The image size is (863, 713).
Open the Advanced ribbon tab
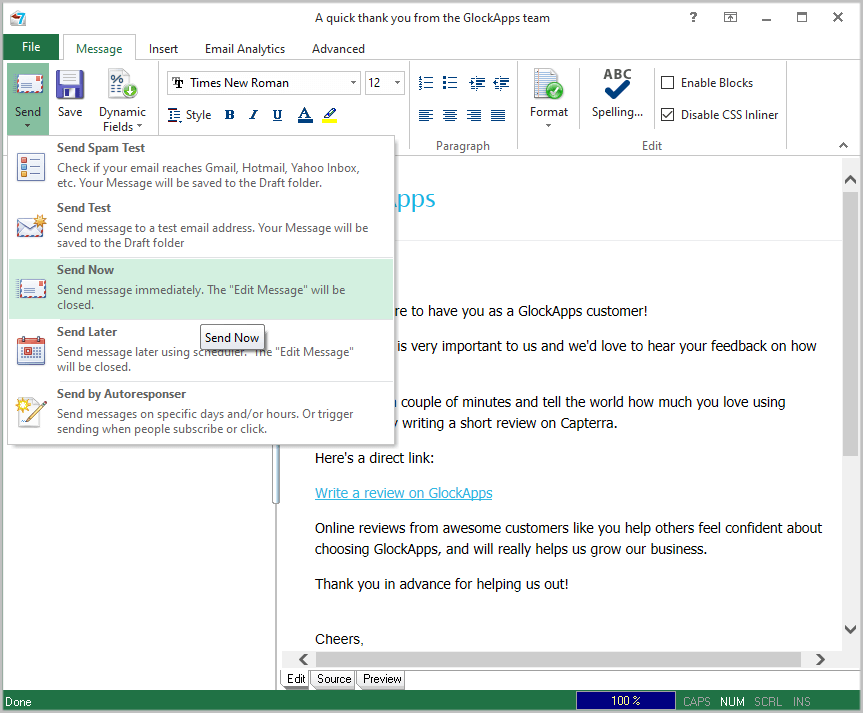[x=338, y=48]
